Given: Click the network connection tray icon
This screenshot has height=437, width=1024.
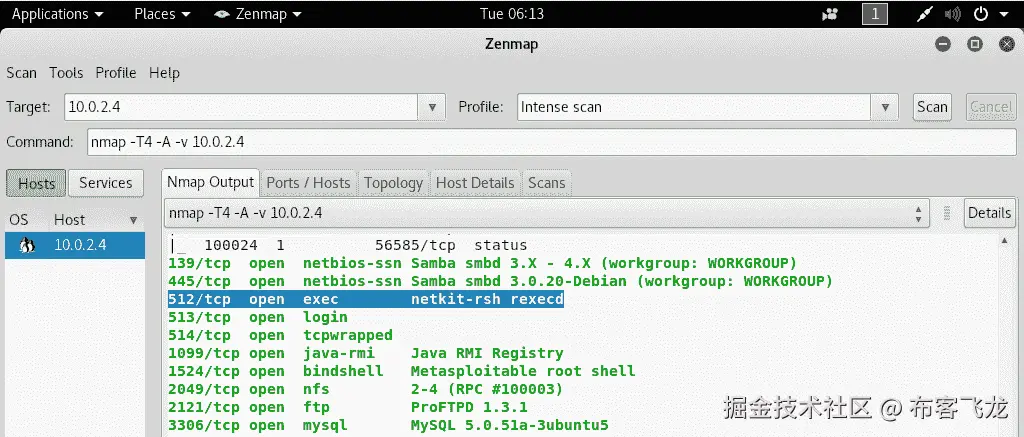Looking at the screenshot, I should pyautogui.click(x=925, y=14).
